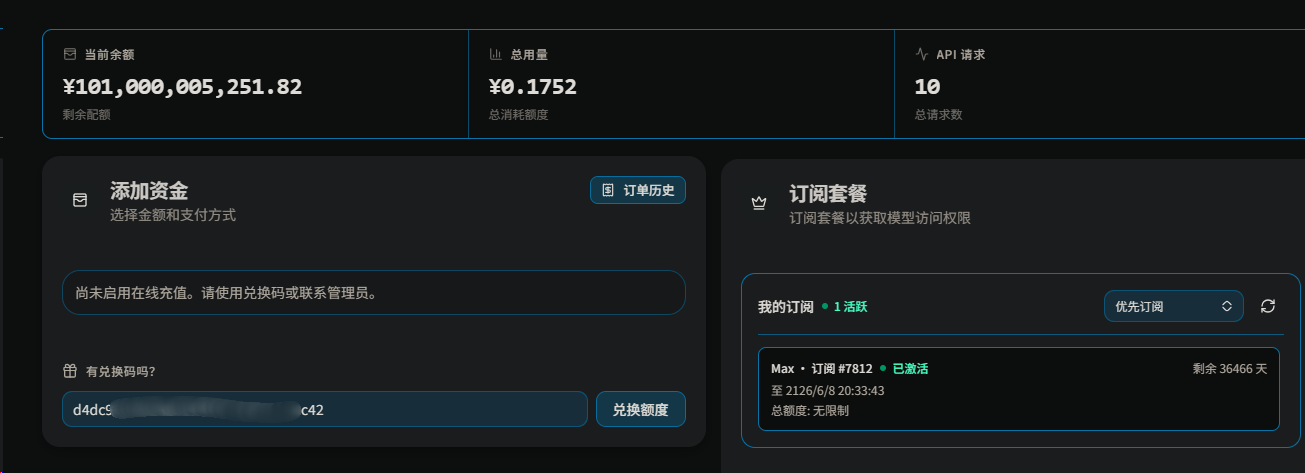Click the activity pulse icon beside API 请求

922,54
